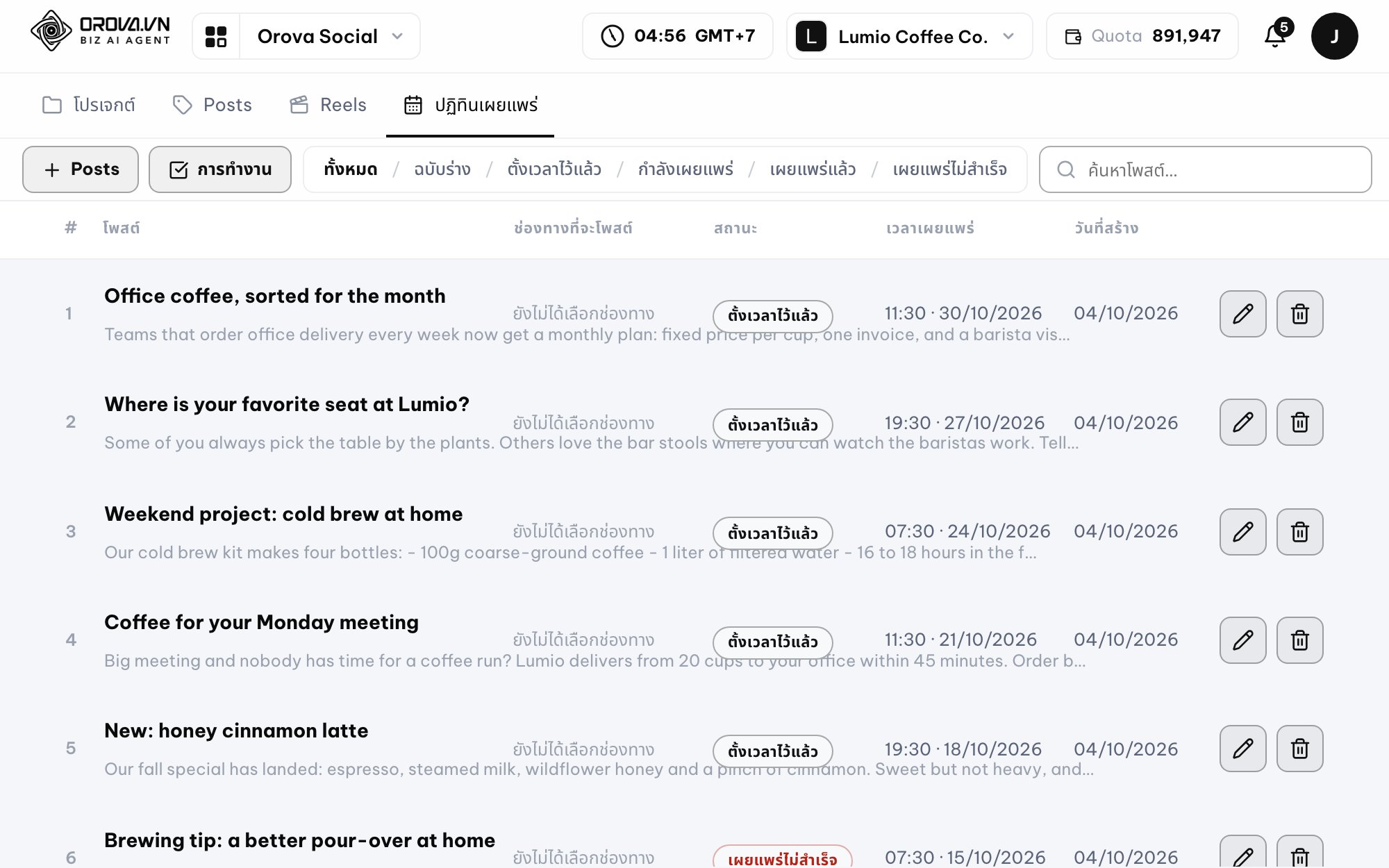Screen dimensions: 1389x868
Task: Toggle the การทำงาน checkbox button
Action: point(220,169)
